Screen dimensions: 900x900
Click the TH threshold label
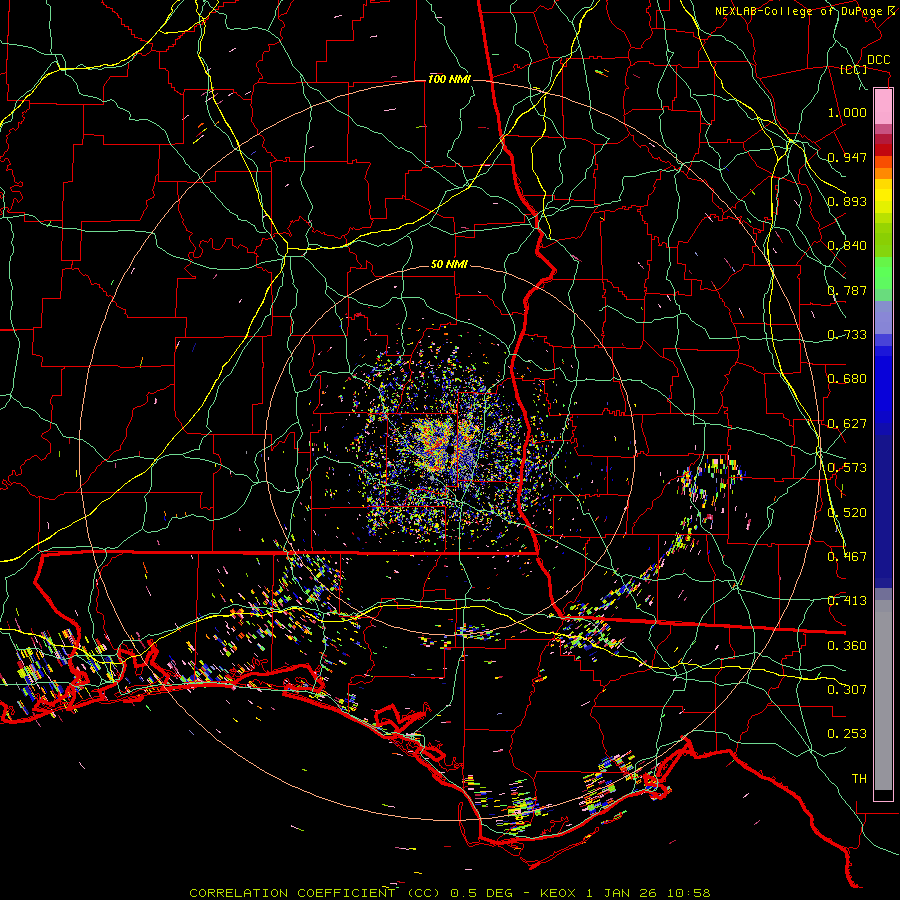[x=859, y=779]
